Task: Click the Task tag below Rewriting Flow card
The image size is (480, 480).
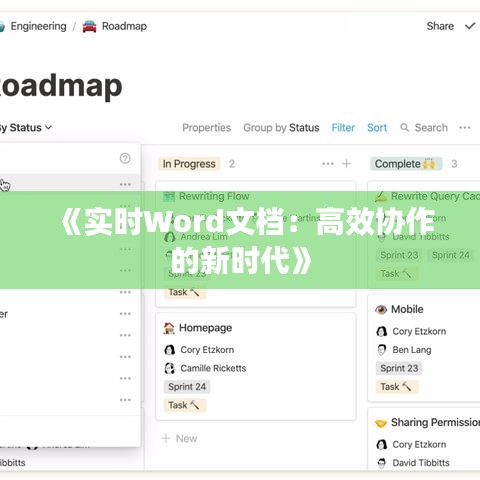Action: (x=184, y=292)
